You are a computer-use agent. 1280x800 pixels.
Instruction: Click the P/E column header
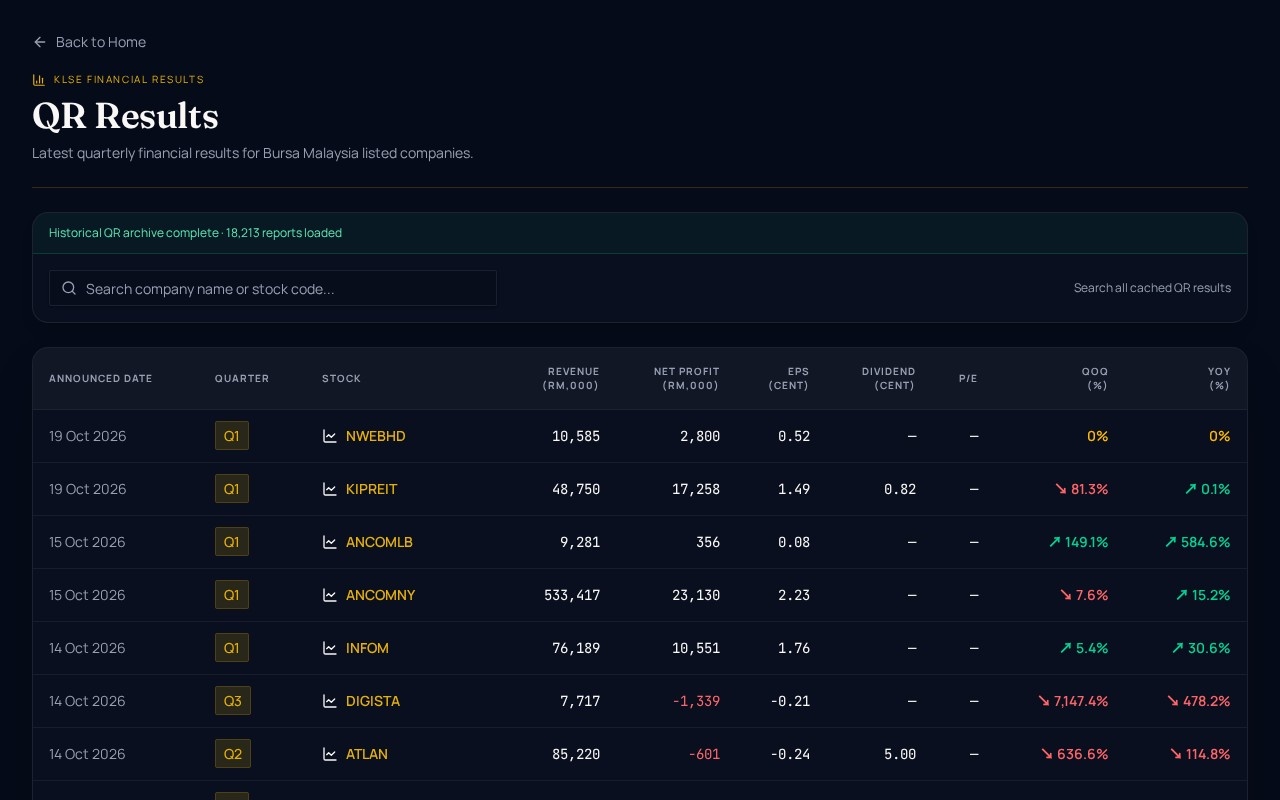[x=968, y=379]
